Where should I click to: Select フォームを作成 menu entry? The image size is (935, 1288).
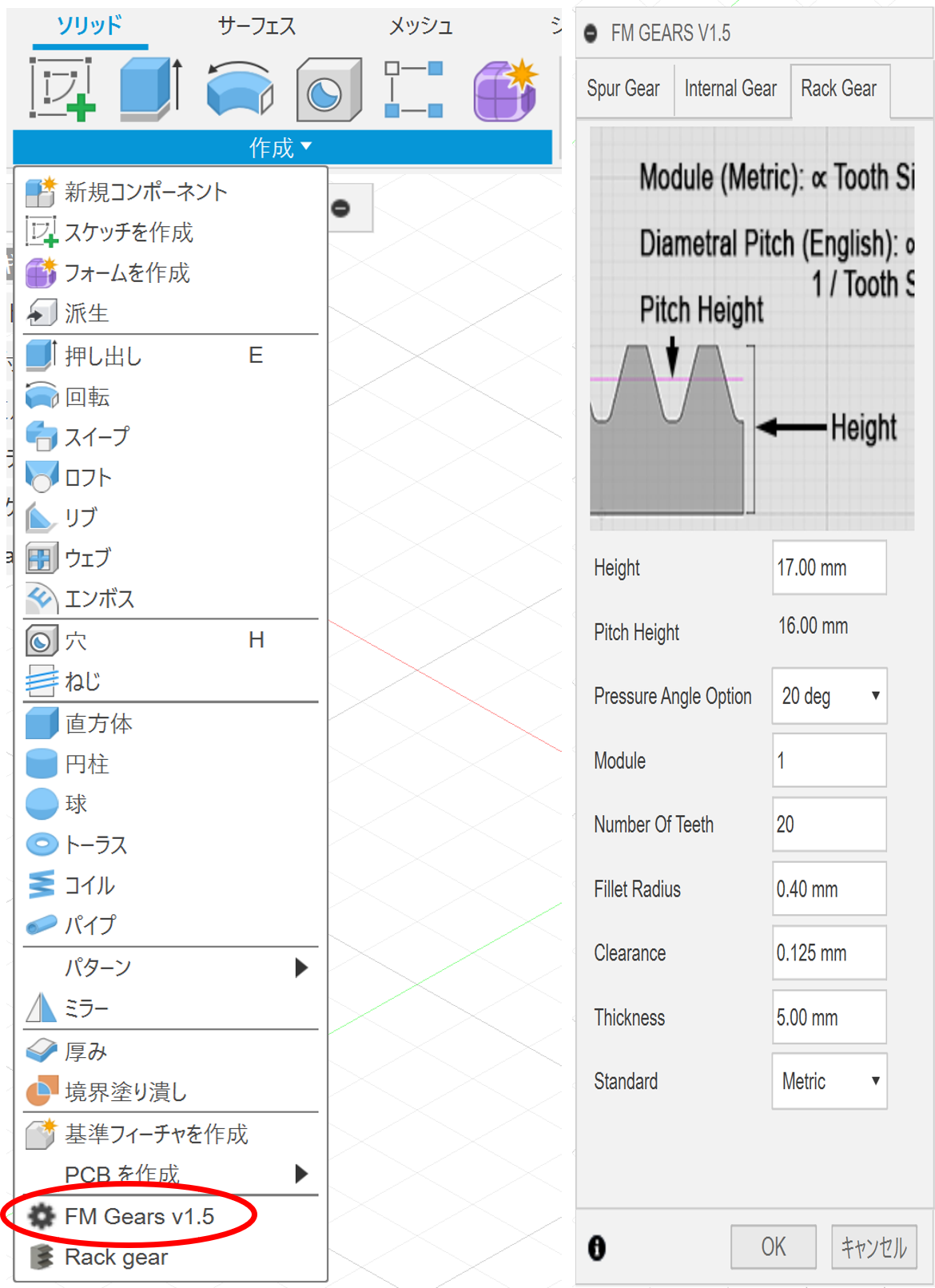tap(171, 273)
